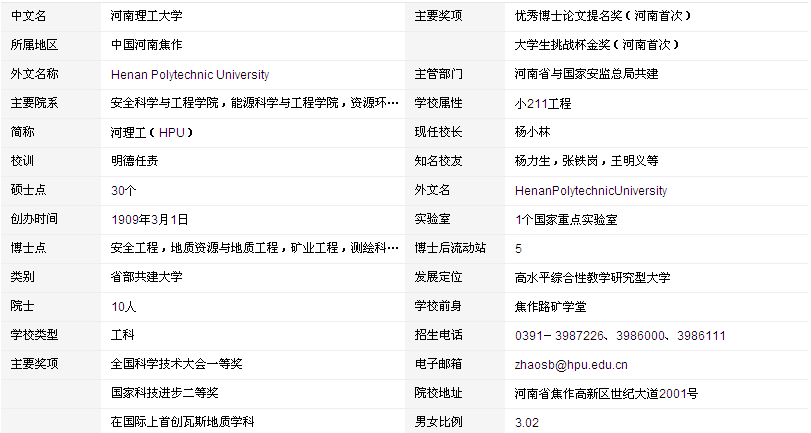
Task: Click the 招生电话 field label
Action: [x=438, y=335]
